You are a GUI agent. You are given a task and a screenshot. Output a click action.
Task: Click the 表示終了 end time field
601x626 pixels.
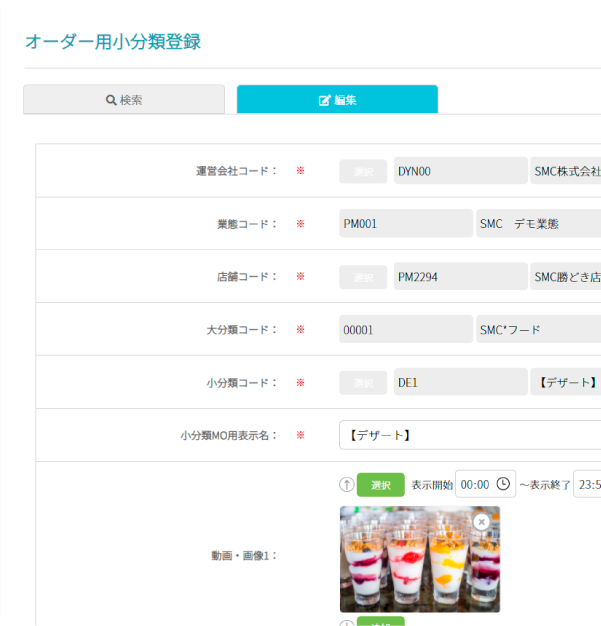tap(587, 485)
